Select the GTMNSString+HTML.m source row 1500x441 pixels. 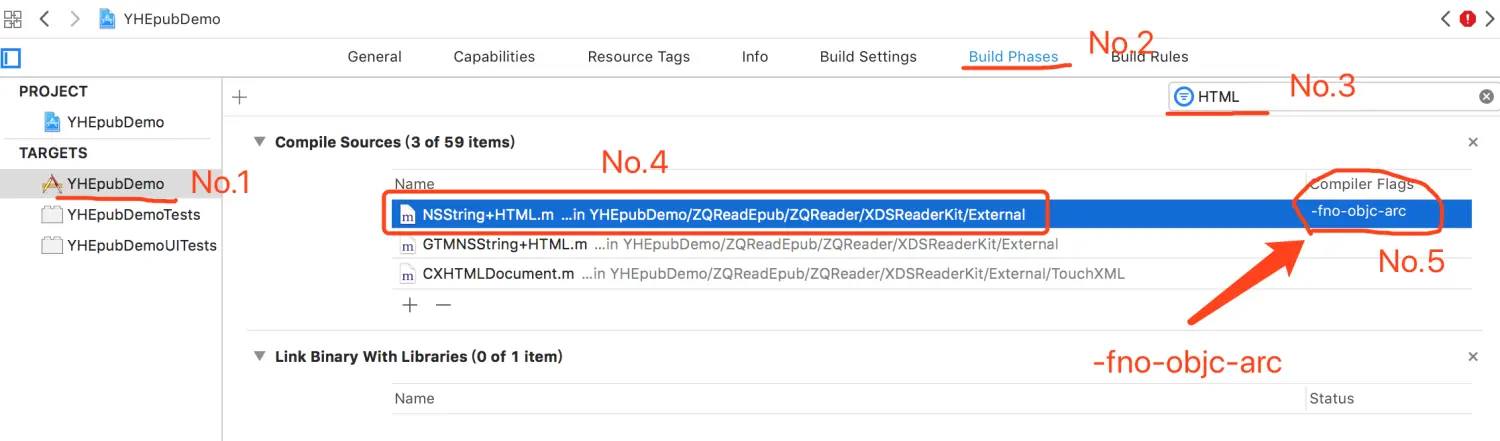tap(931, 244)
